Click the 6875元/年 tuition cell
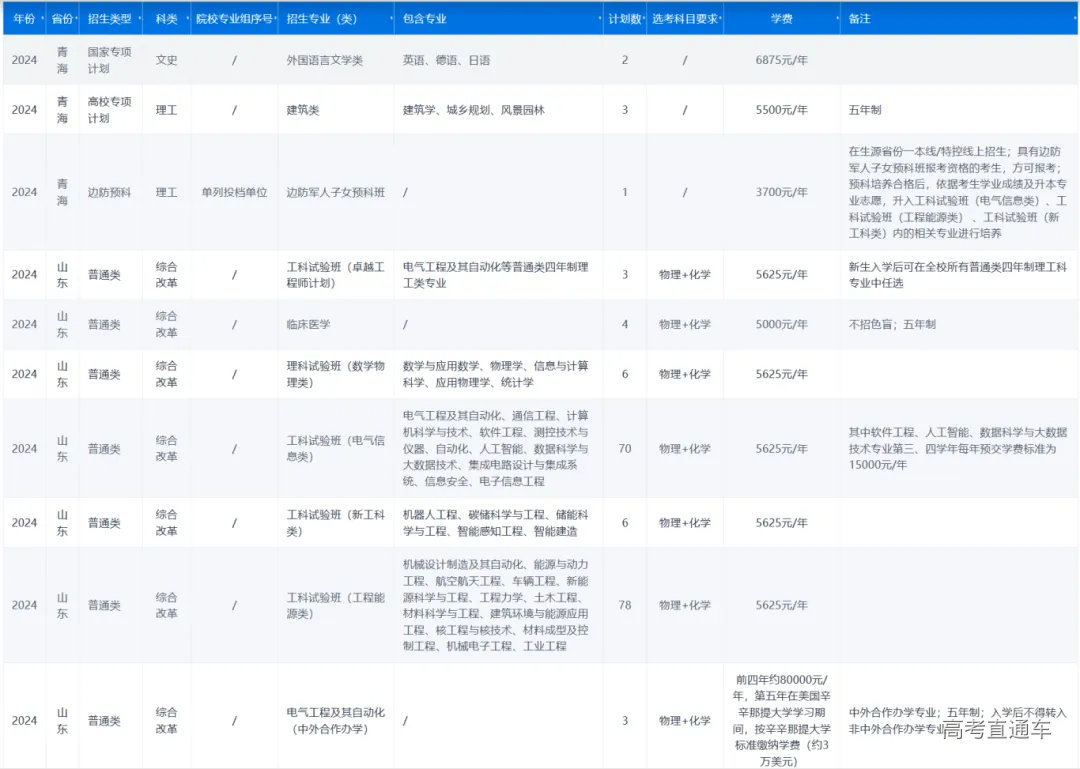This screenshot has width=1080, height=769. coord(783,59)
